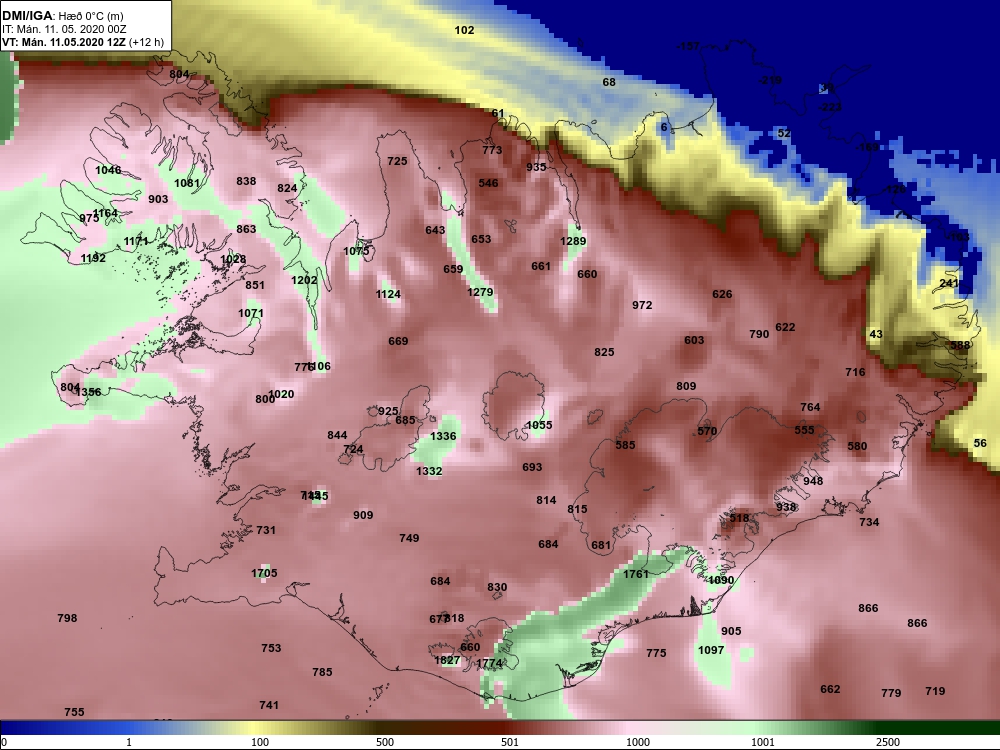Click the map value 546
Viewport: 1000px width, 750px height.
point(489,183)
